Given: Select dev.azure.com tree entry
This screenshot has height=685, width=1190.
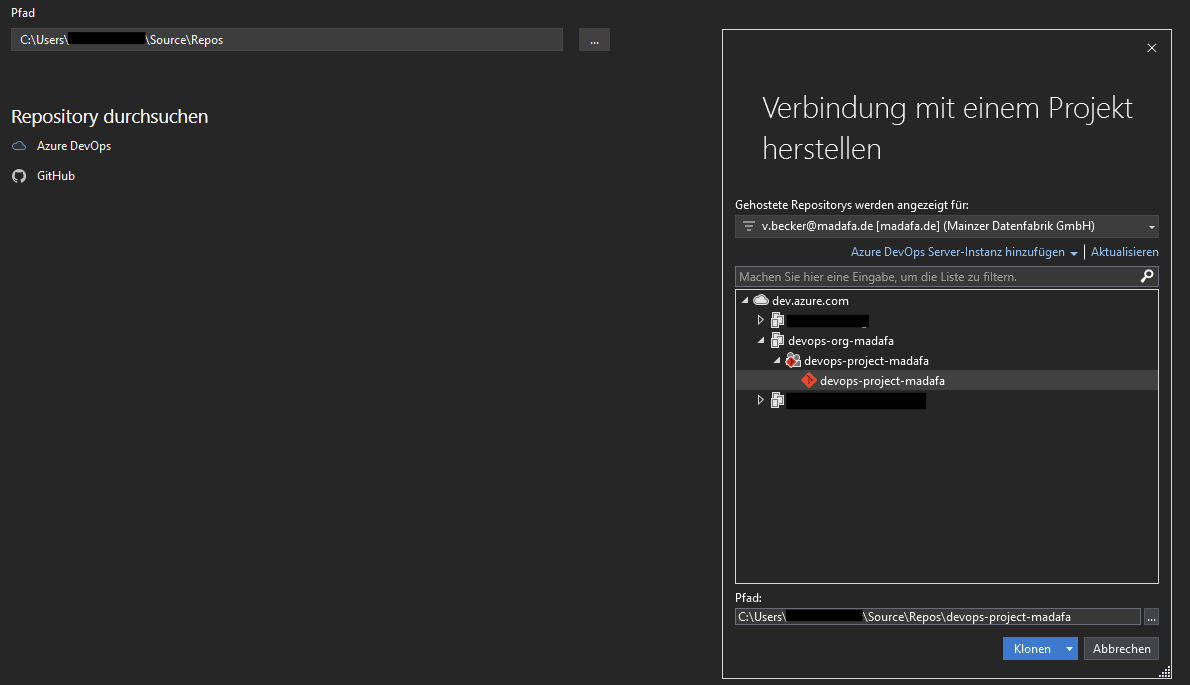Looking at the screenshot, I should click(x=810, y=300).
